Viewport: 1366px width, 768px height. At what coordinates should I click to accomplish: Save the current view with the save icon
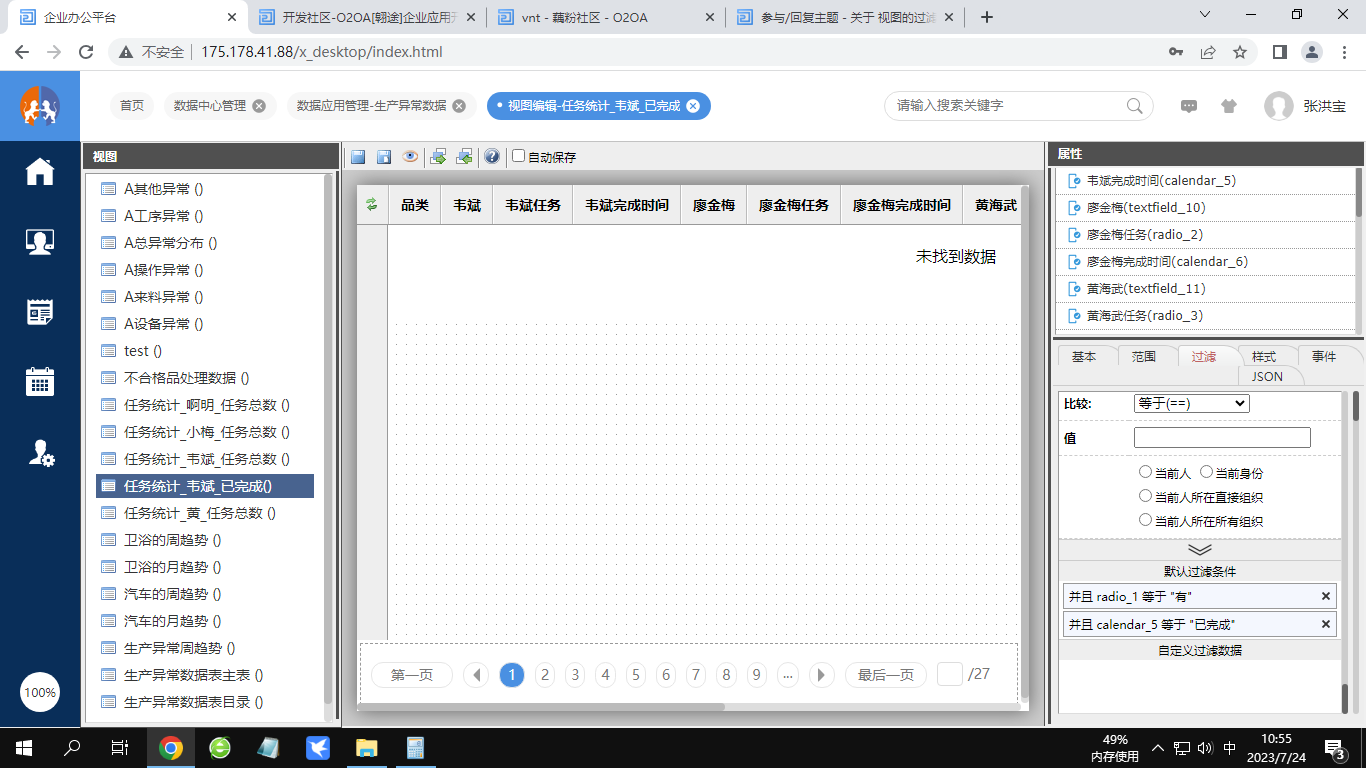tap(357, 156)
